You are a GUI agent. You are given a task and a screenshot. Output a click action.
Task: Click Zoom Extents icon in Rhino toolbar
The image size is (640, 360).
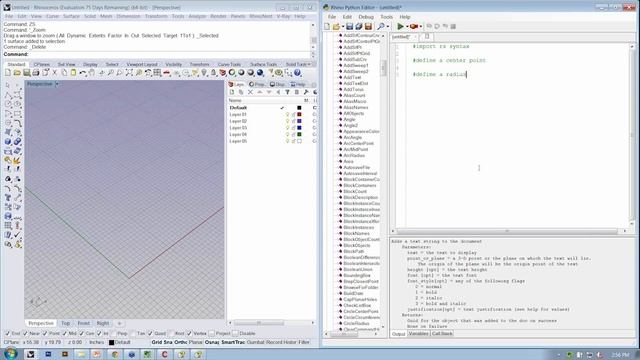pyautogui.click(x=129, y=73)
